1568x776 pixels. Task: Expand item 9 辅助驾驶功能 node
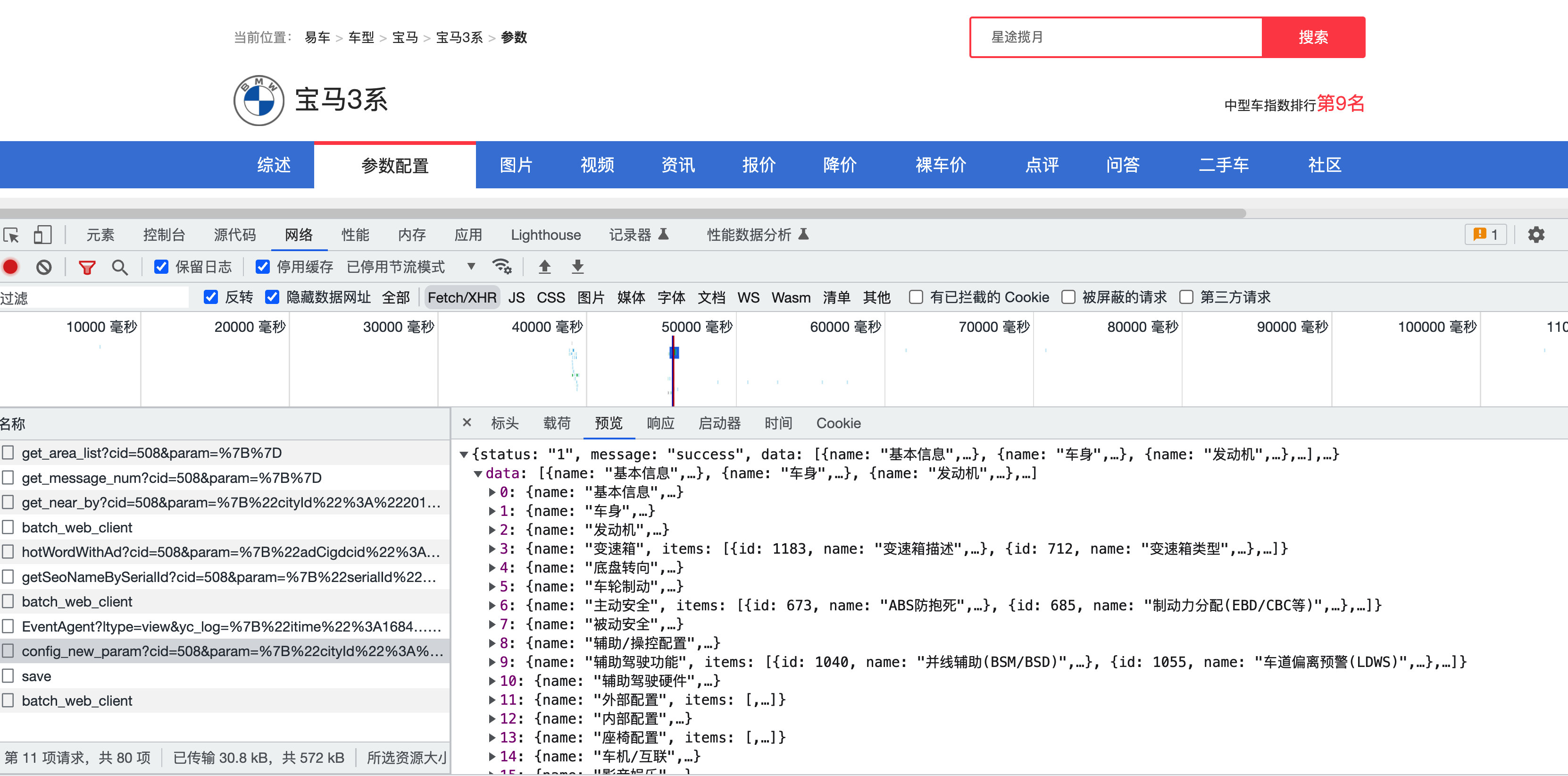click(x=492, y=661)
